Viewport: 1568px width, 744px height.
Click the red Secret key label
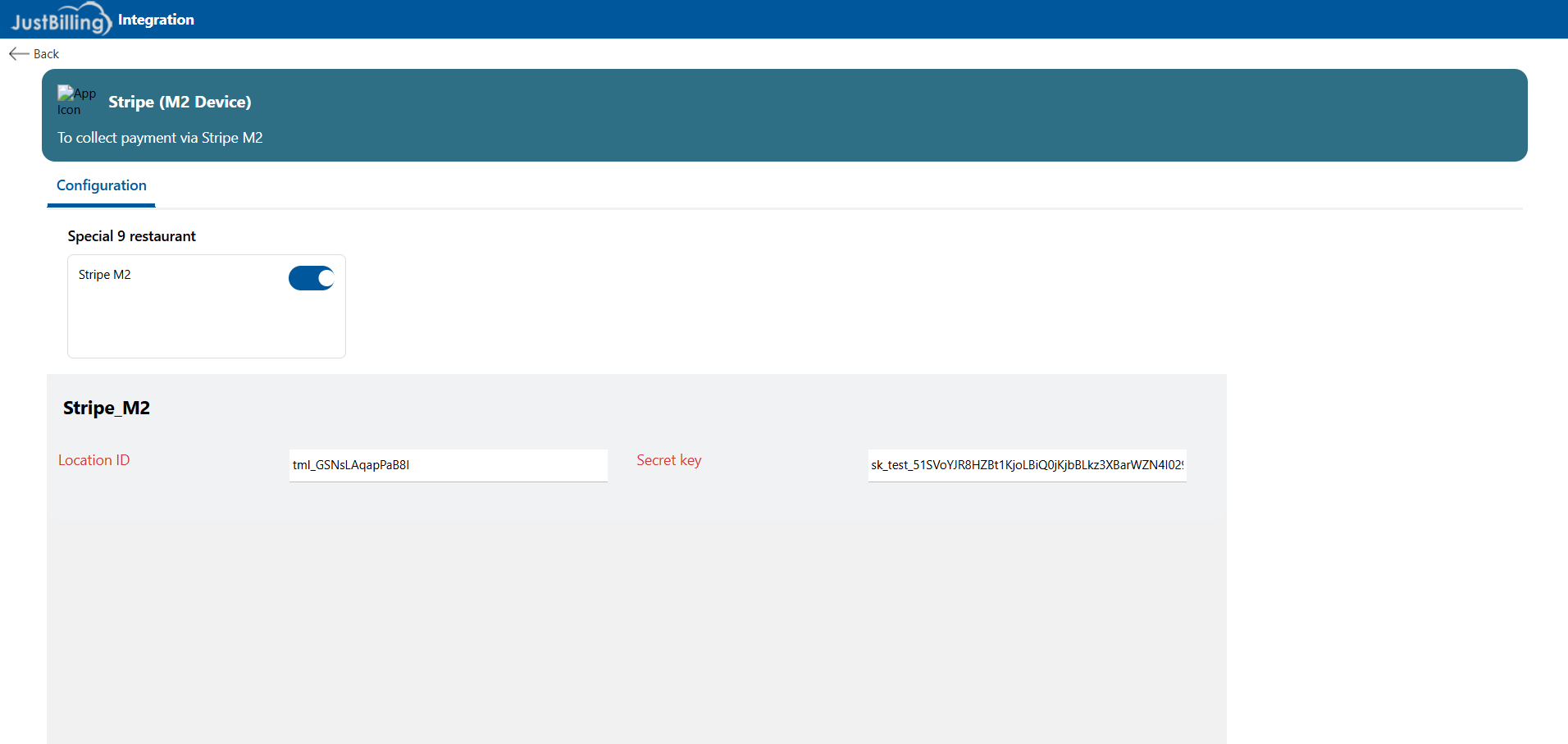point(668,460)
